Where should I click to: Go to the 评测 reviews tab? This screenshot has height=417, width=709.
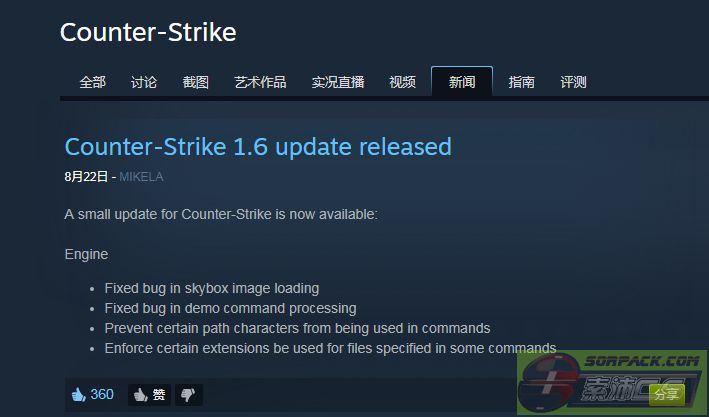[x=573, y=82]
